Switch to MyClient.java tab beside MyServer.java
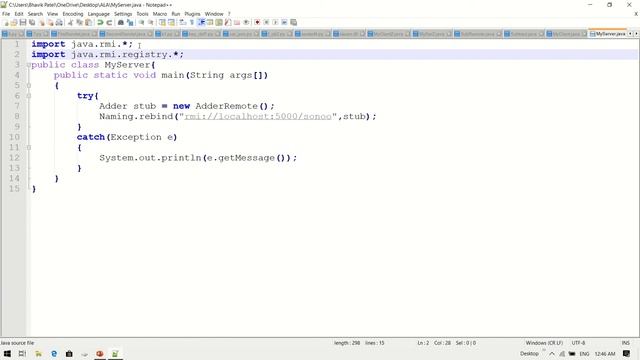Image resolution: width=640 pixels, height=360 pixels. [567, 34]
